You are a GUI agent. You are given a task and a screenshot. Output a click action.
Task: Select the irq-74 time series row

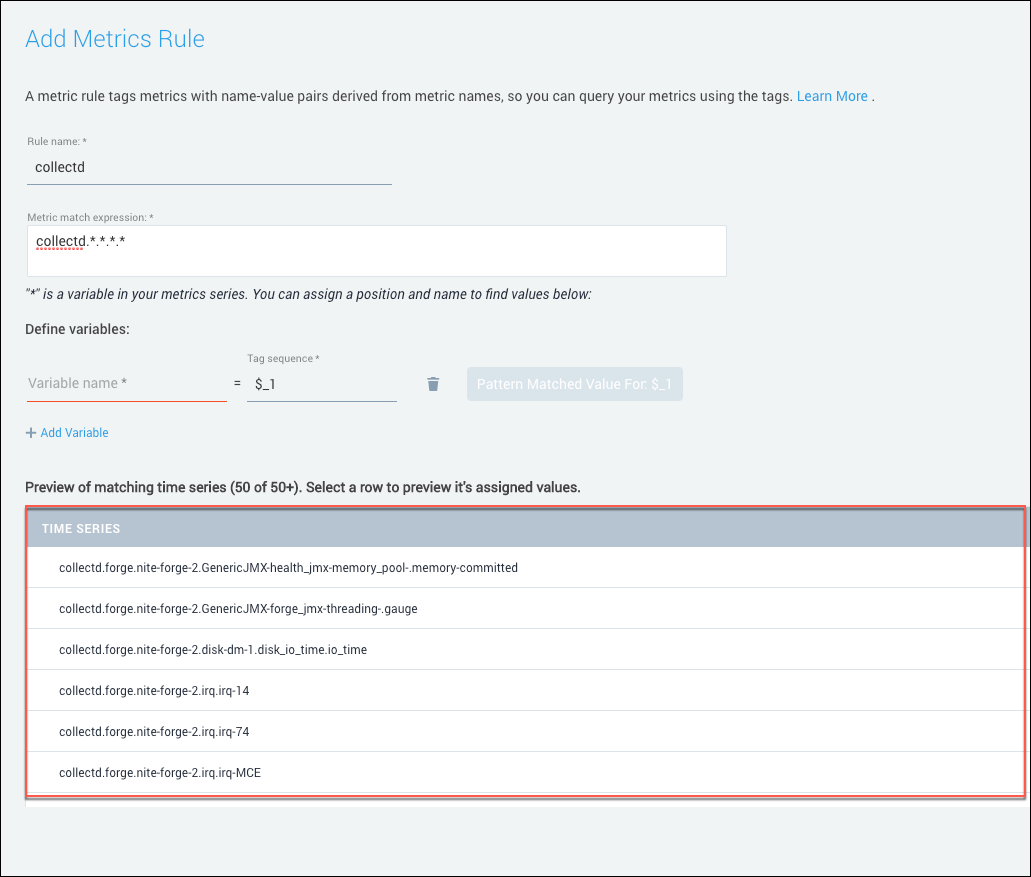click(x=154, y=732)
